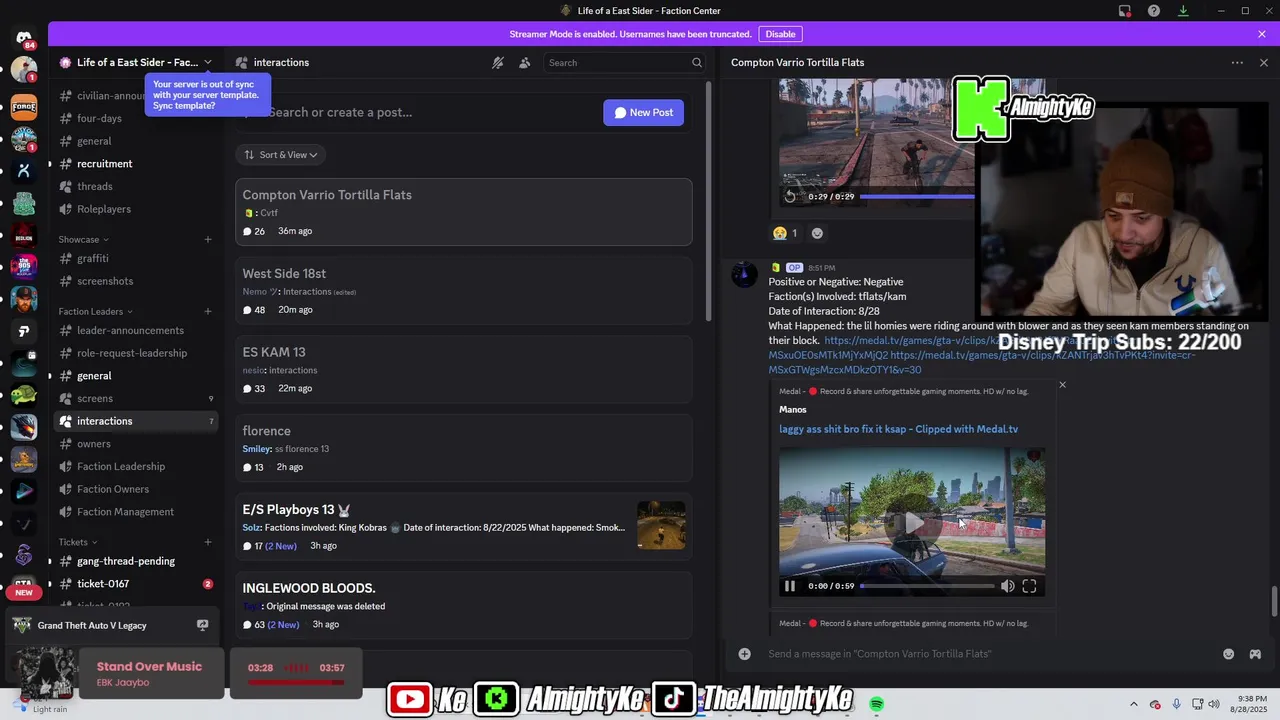Disable Streamer Mode

tap(780, 34)
